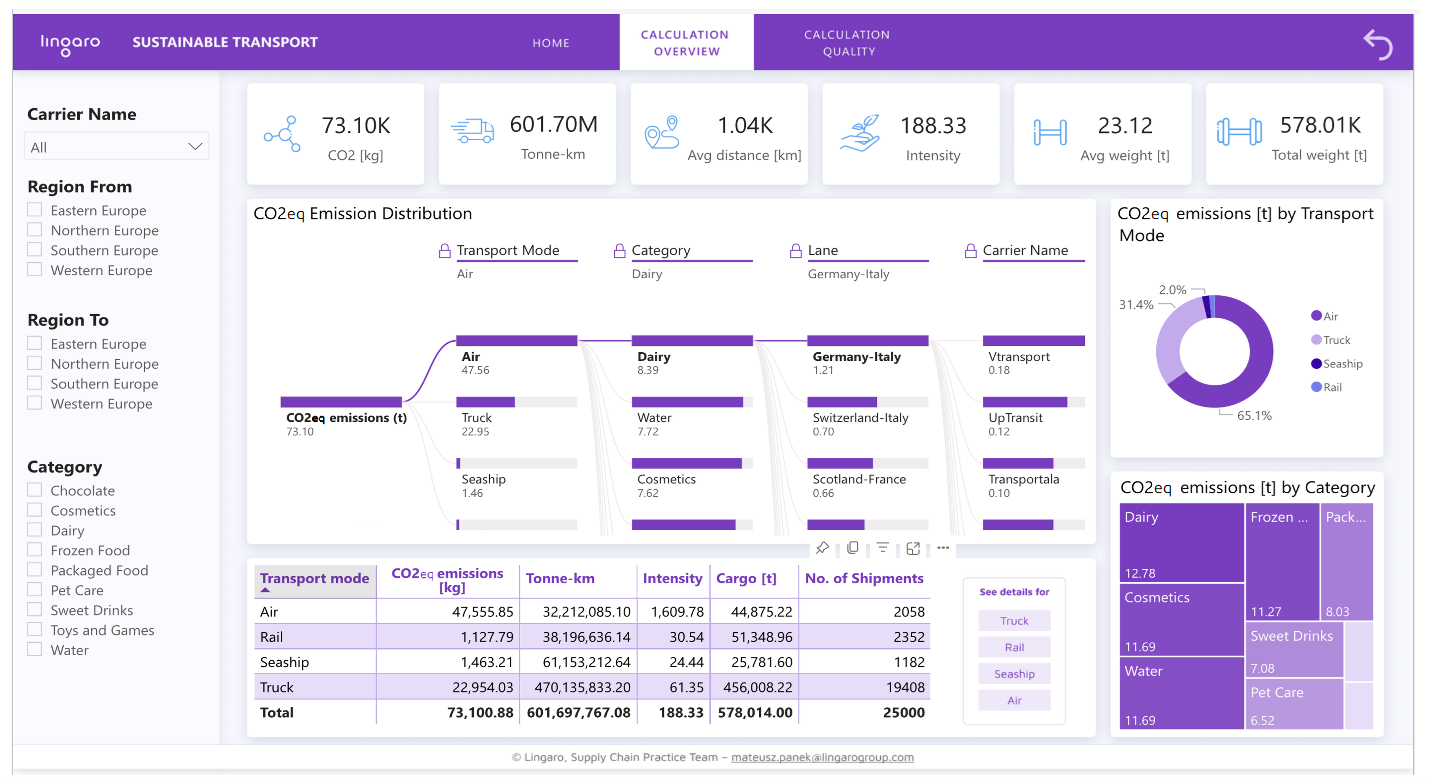Screen dimensions: 1430x783
Task: Click the back arrow icon in header
Action: 1377,43
